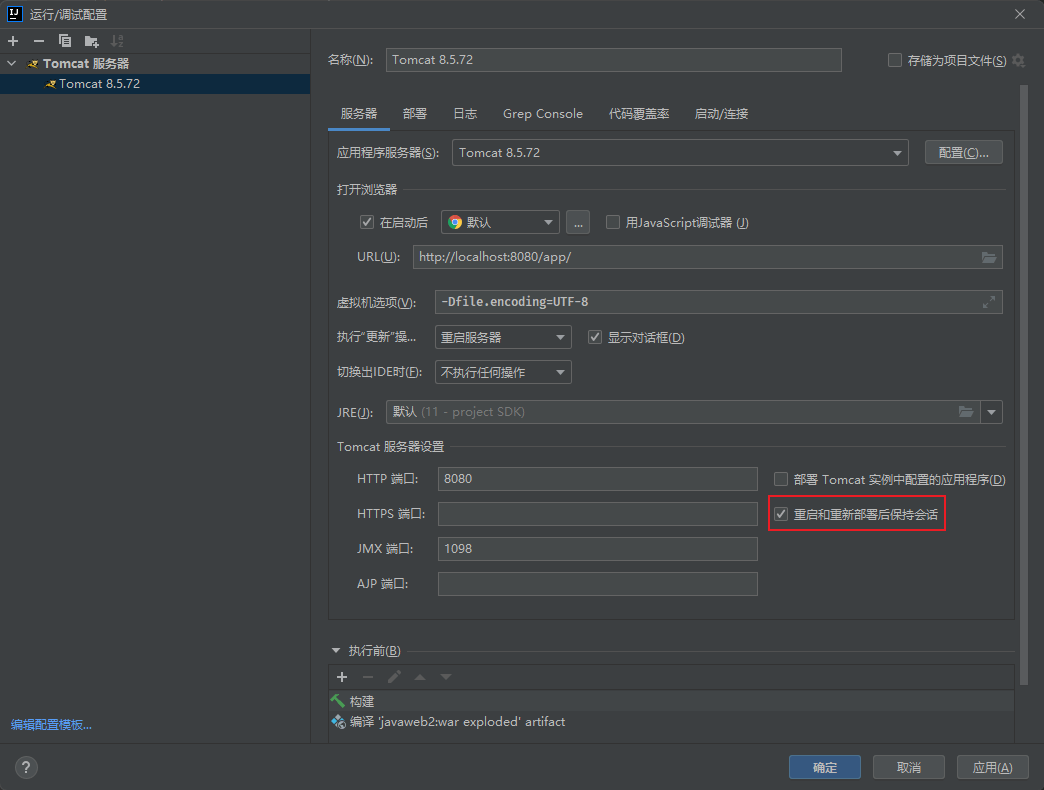Remove selected configuration with minus icon
1044x790 pixels.
click(39, 41)
